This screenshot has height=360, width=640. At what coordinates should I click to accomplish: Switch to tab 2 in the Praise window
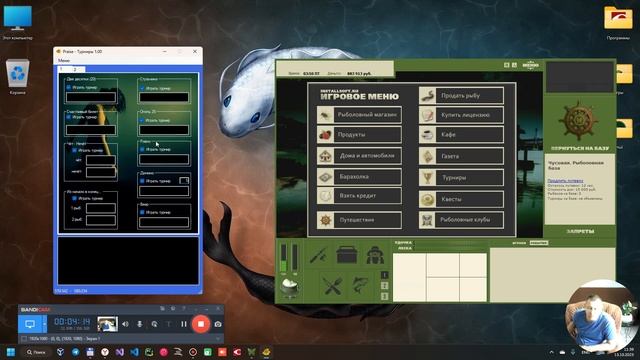(75, 69)
